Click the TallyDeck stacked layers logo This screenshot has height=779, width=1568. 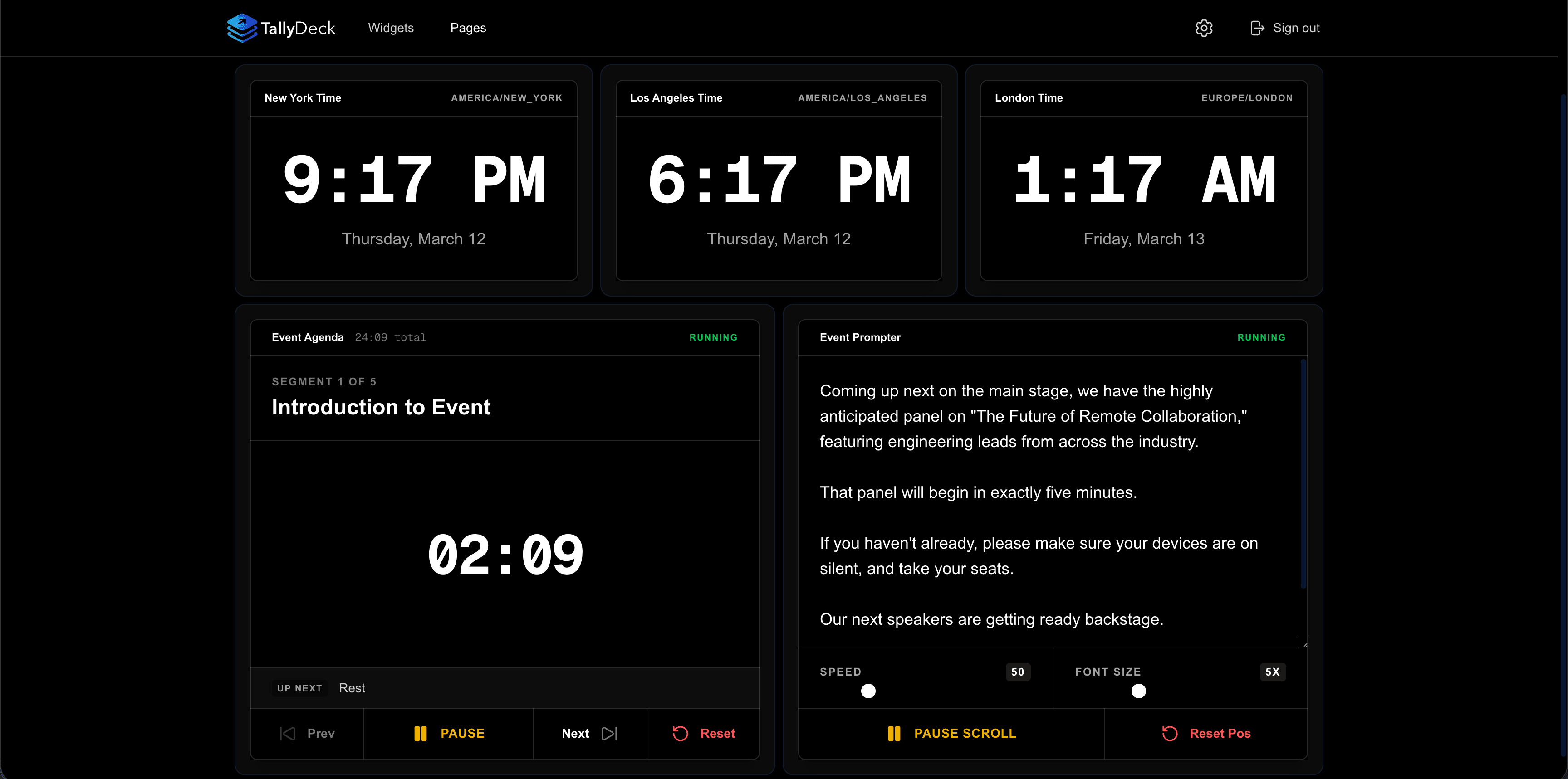(242, 28)
